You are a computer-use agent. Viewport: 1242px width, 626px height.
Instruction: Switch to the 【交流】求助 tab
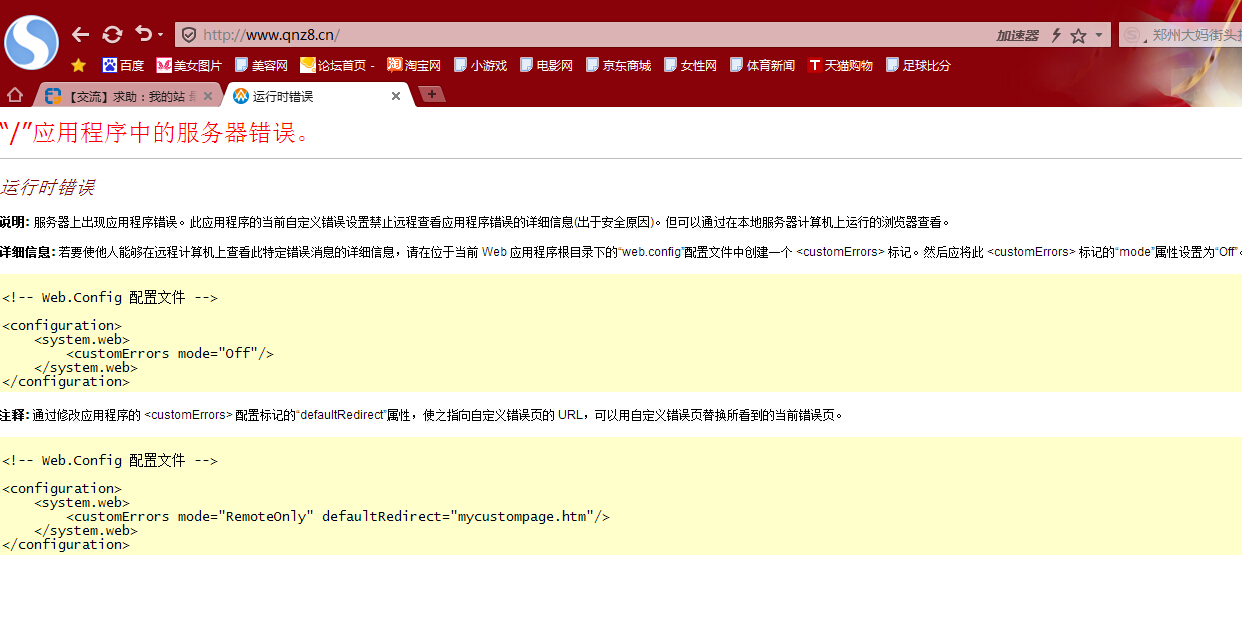click(x=125, y=97)
